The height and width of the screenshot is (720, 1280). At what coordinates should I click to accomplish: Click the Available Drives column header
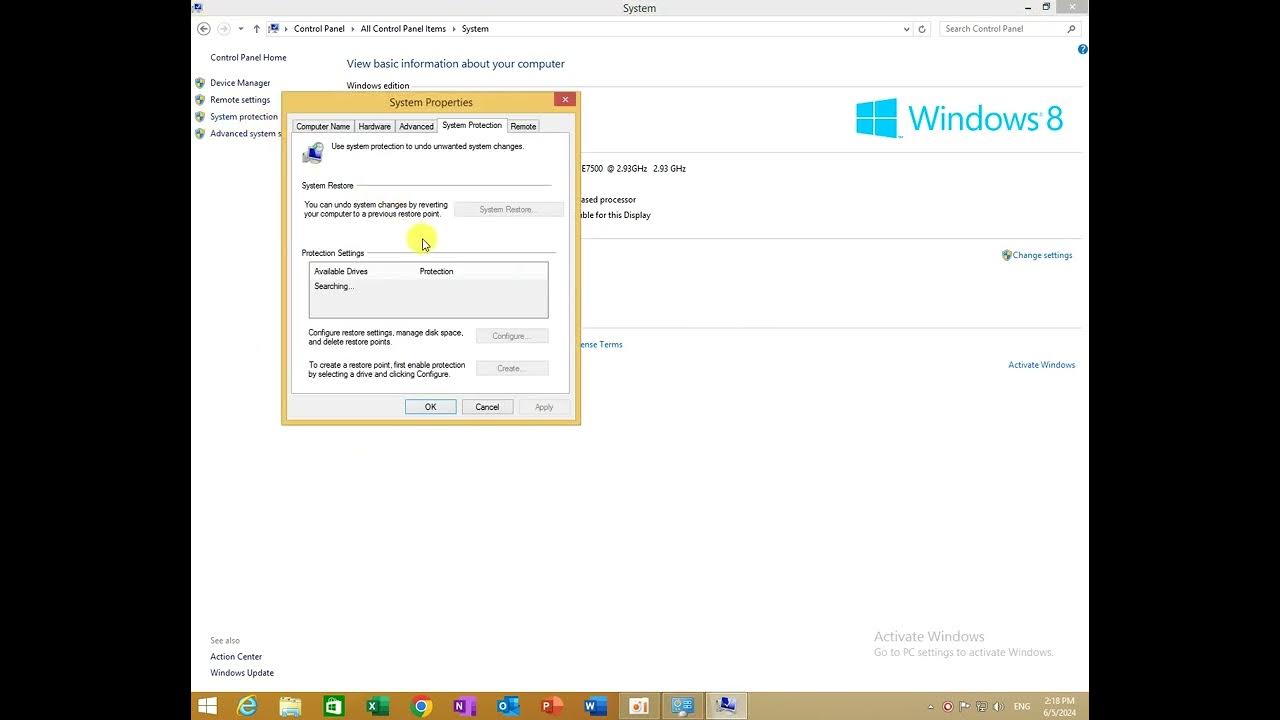341,271
